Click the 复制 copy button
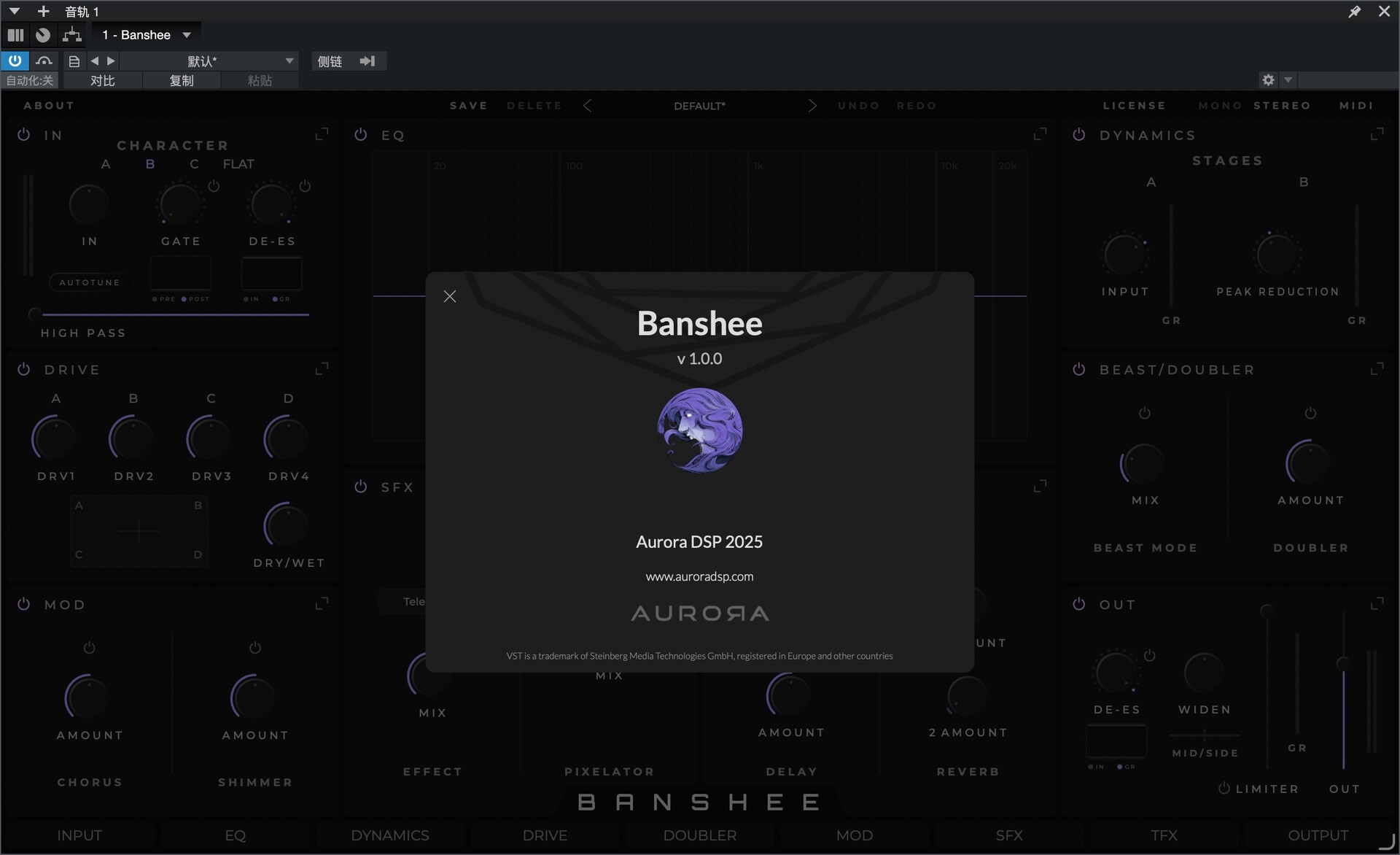 click(x=182, y=81)
